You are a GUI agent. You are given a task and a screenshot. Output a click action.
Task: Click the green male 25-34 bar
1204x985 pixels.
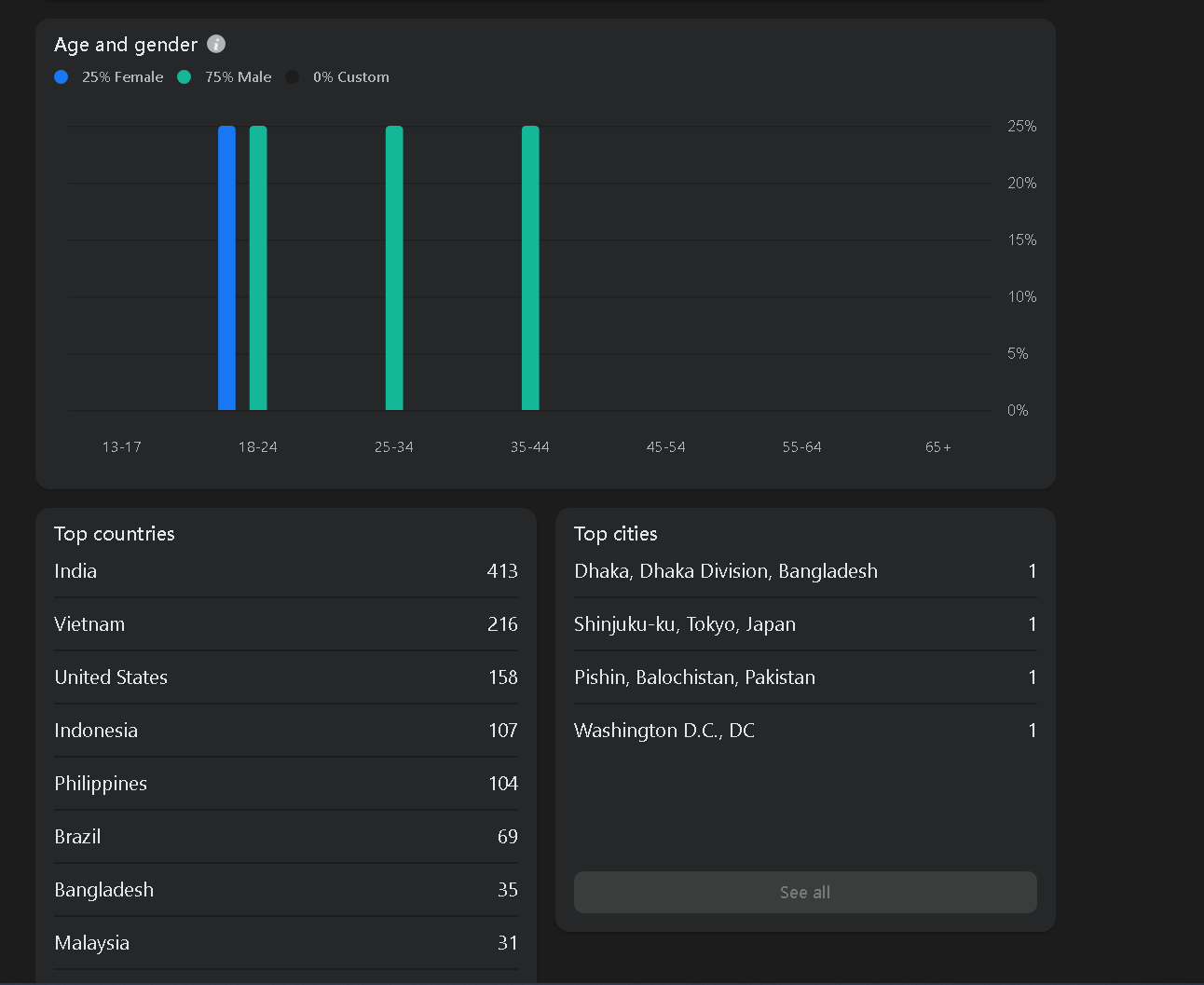click(394, 268)
